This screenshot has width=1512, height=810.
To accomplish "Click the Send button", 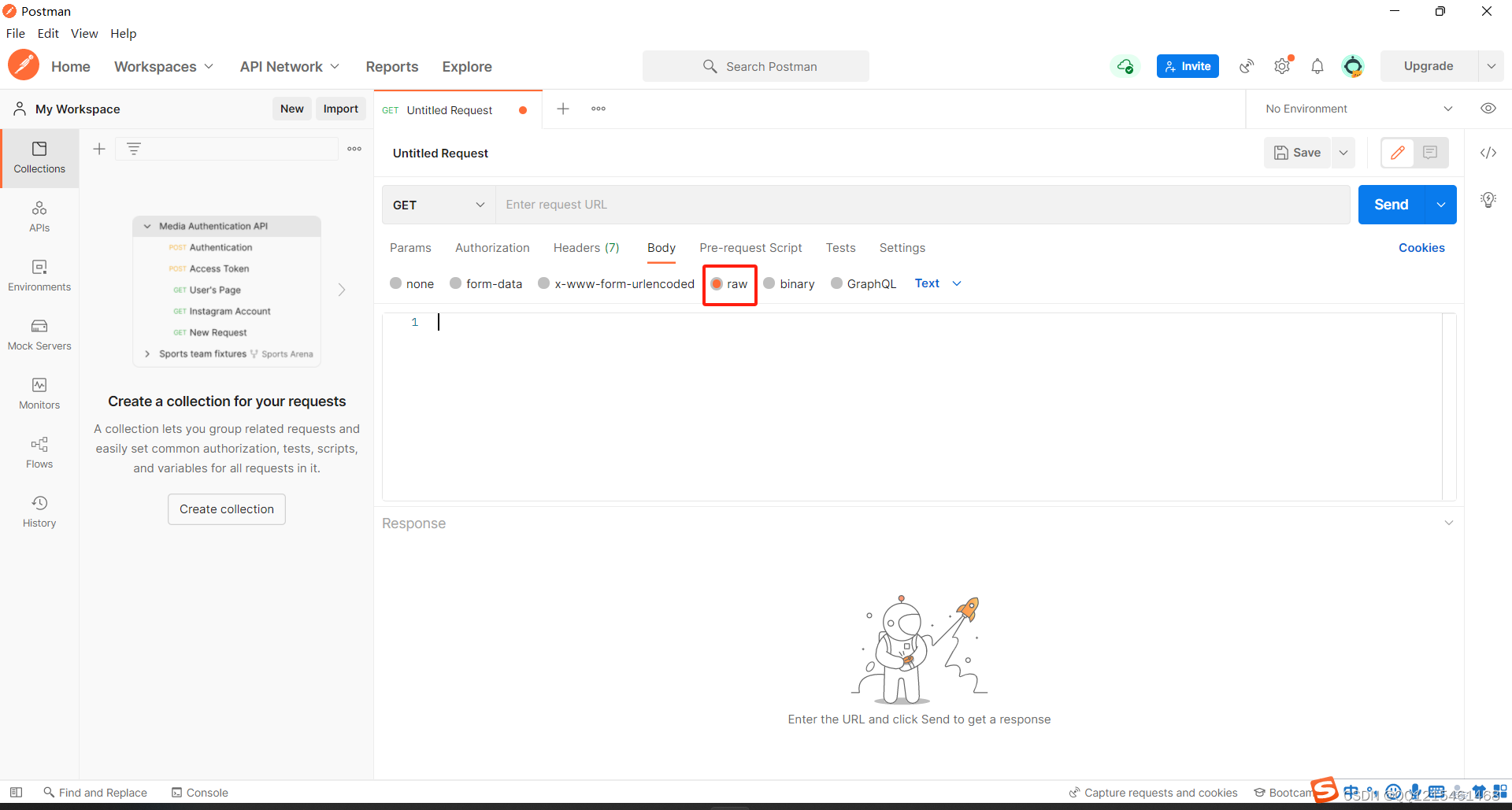I will [x=1392, y=205].
